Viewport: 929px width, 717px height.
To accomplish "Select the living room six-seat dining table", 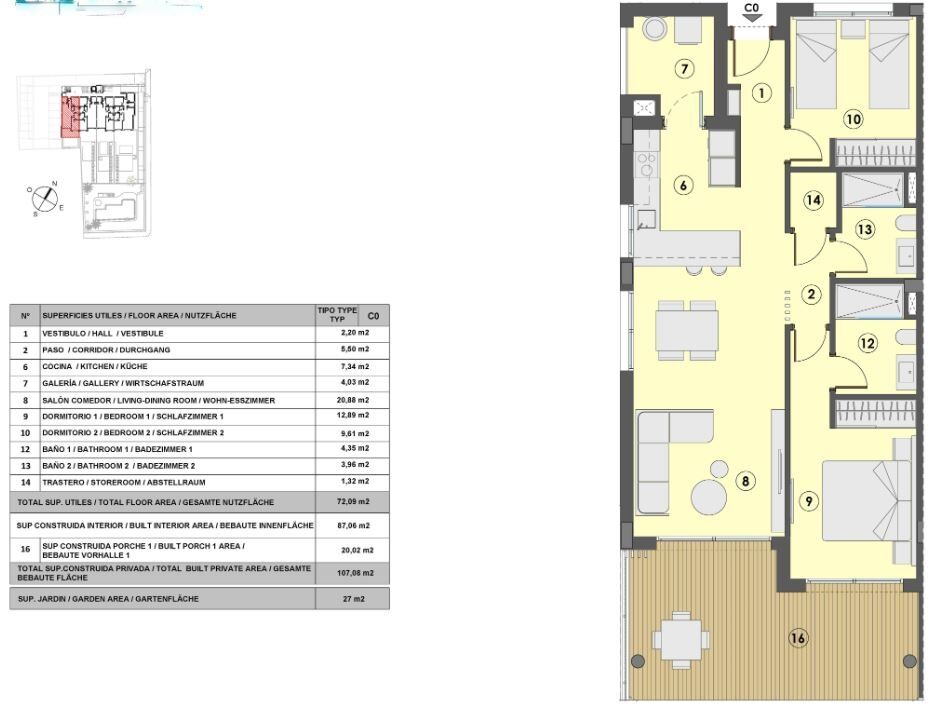I will coord(687,330).
